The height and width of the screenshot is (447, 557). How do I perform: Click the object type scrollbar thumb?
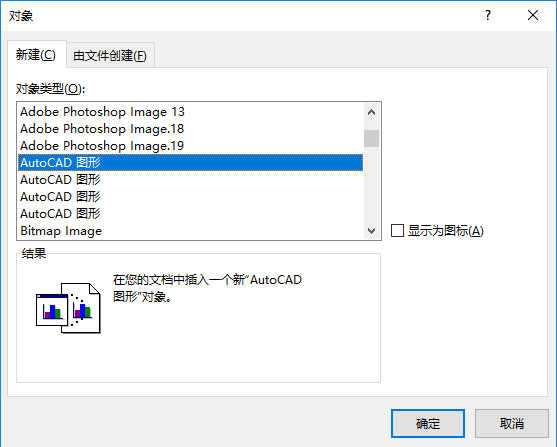click(372, 138)
